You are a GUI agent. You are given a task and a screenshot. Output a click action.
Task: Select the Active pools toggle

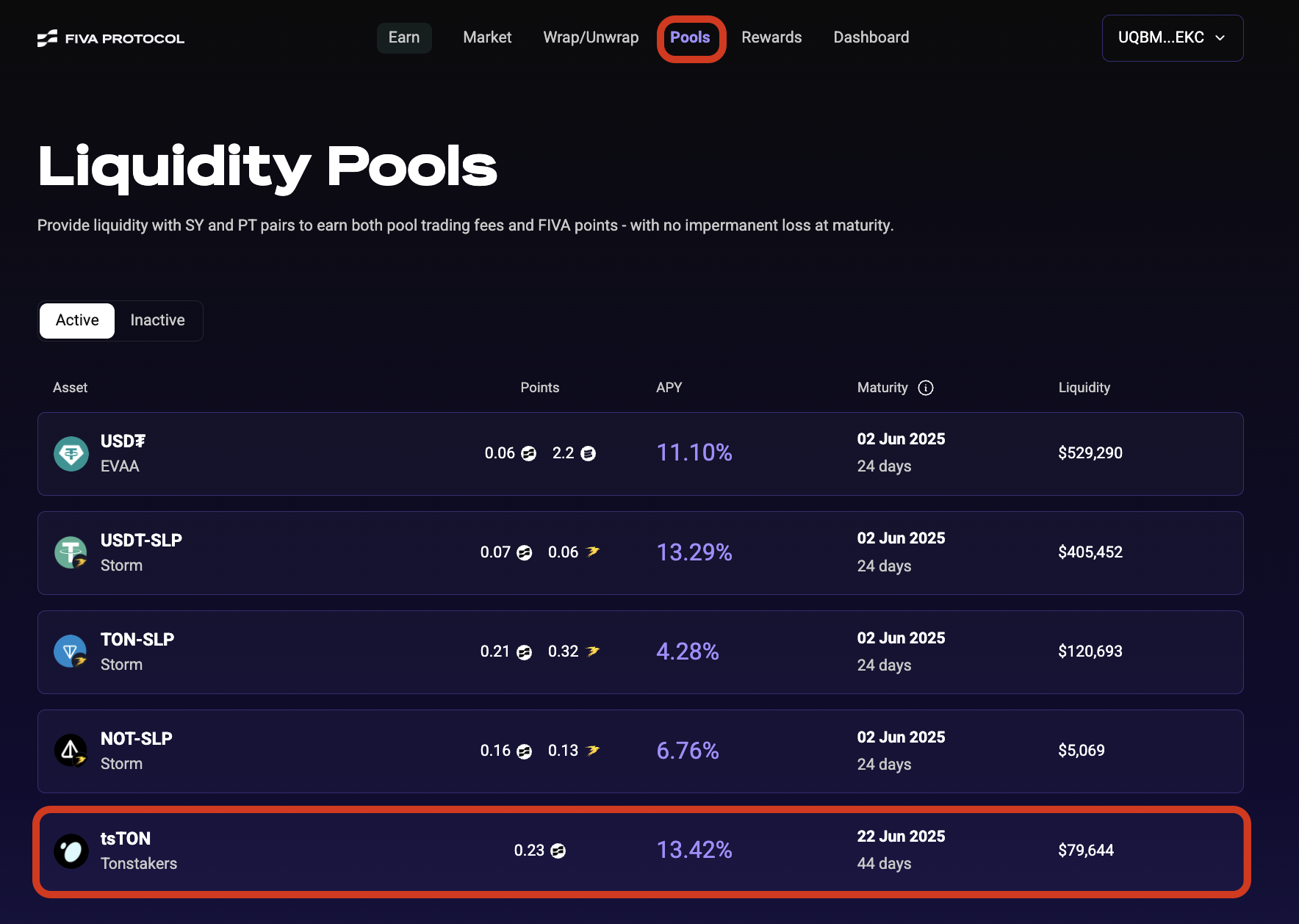[x=77, y=320]
